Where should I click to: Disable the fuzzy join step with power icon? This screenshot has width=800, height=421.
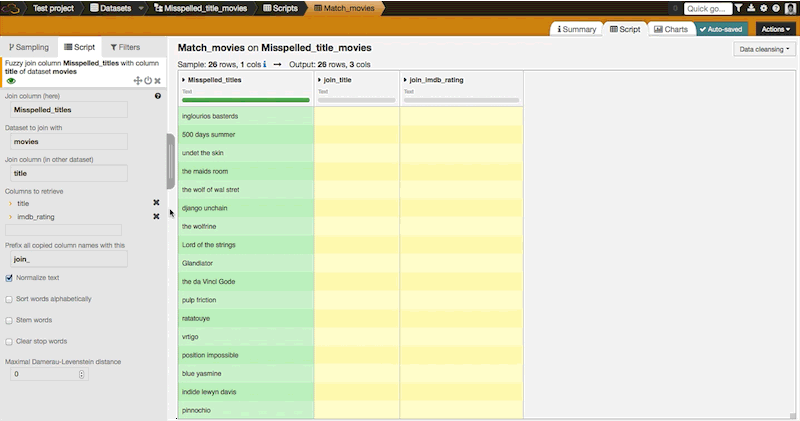148,81
